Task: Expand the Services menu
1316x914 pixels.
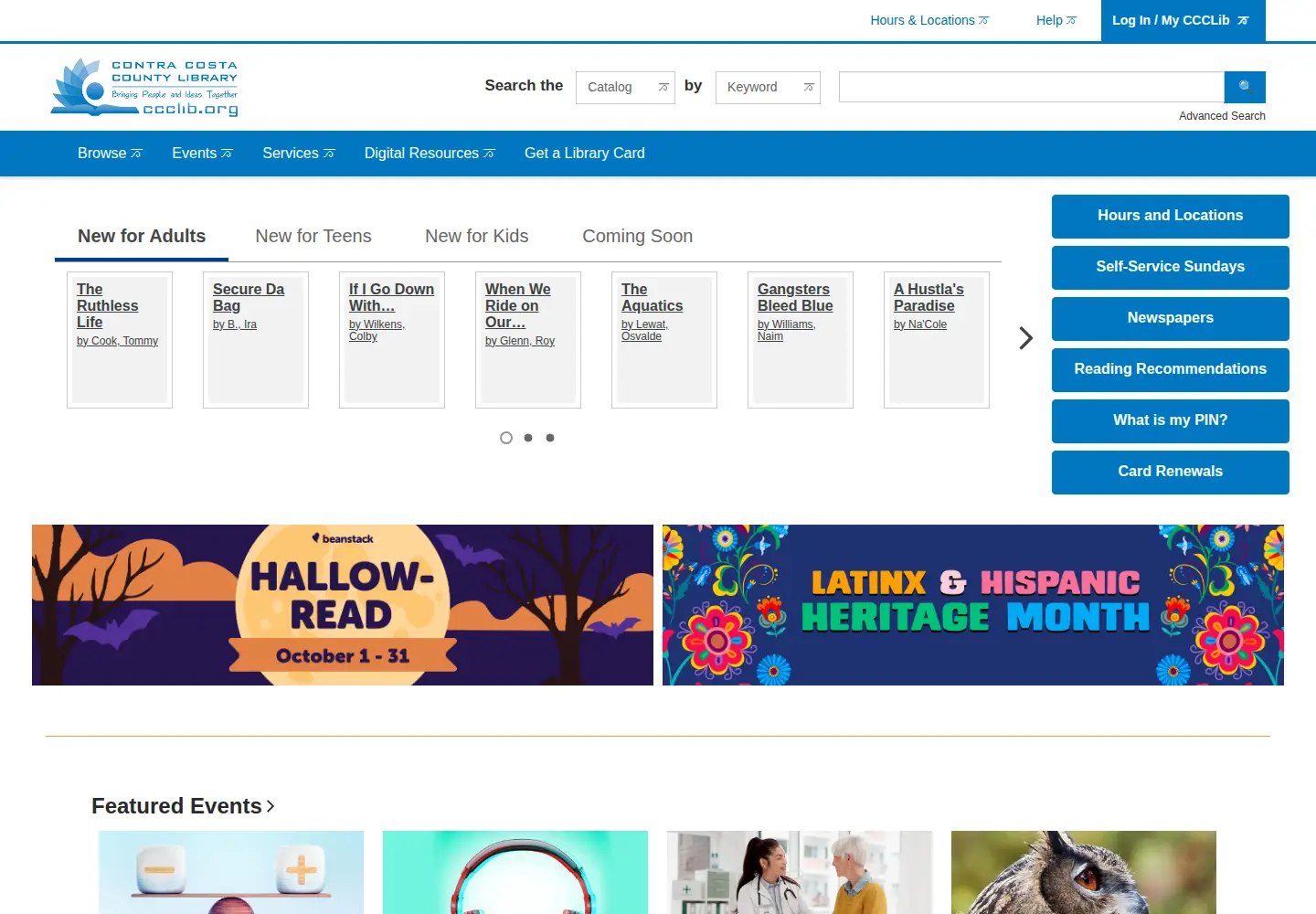Action: [x=299, y=154]
